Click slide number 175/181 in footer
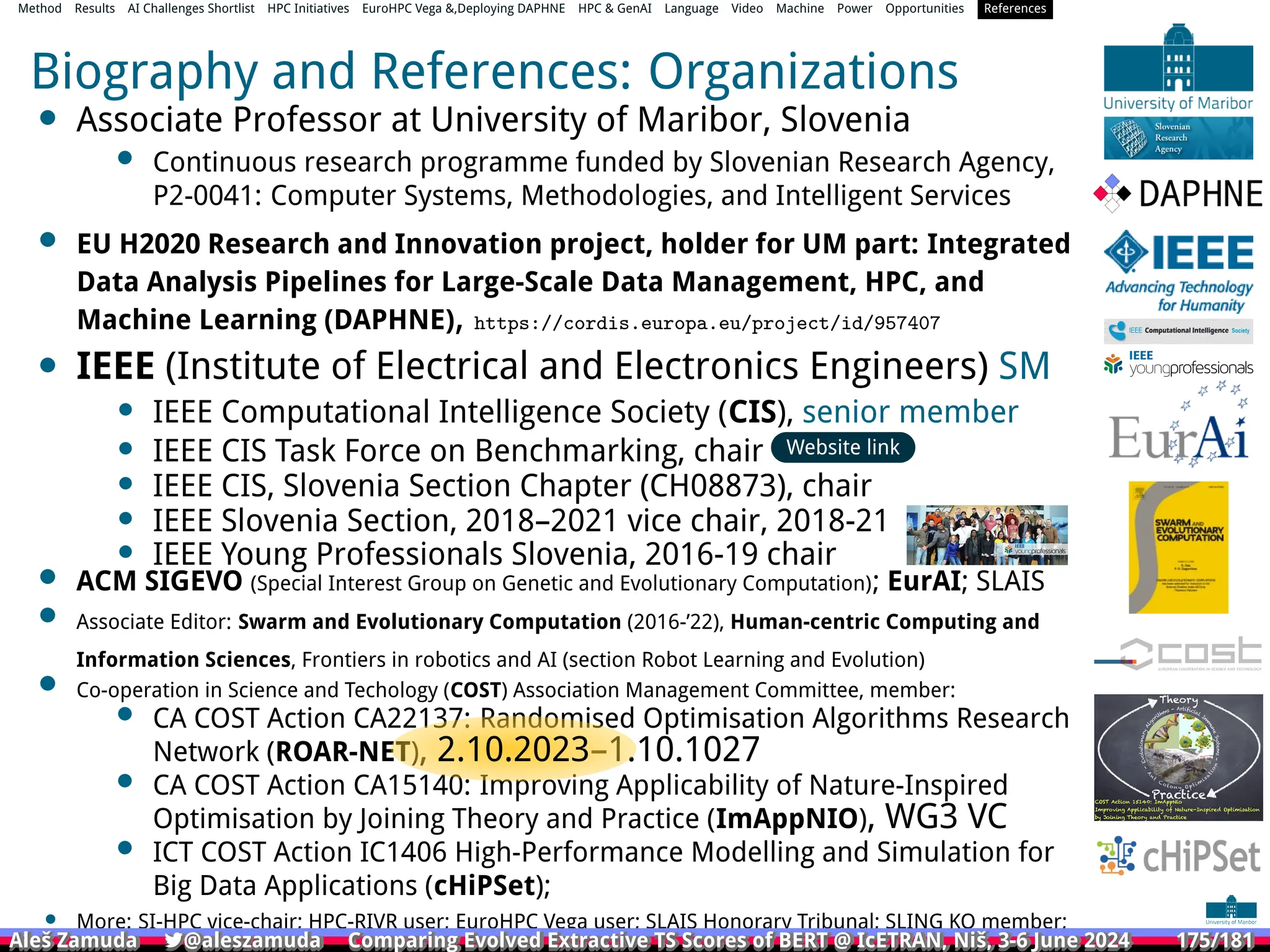Image resolution: width=1270 pixels, height=952 pixels. pos(1215,940)
